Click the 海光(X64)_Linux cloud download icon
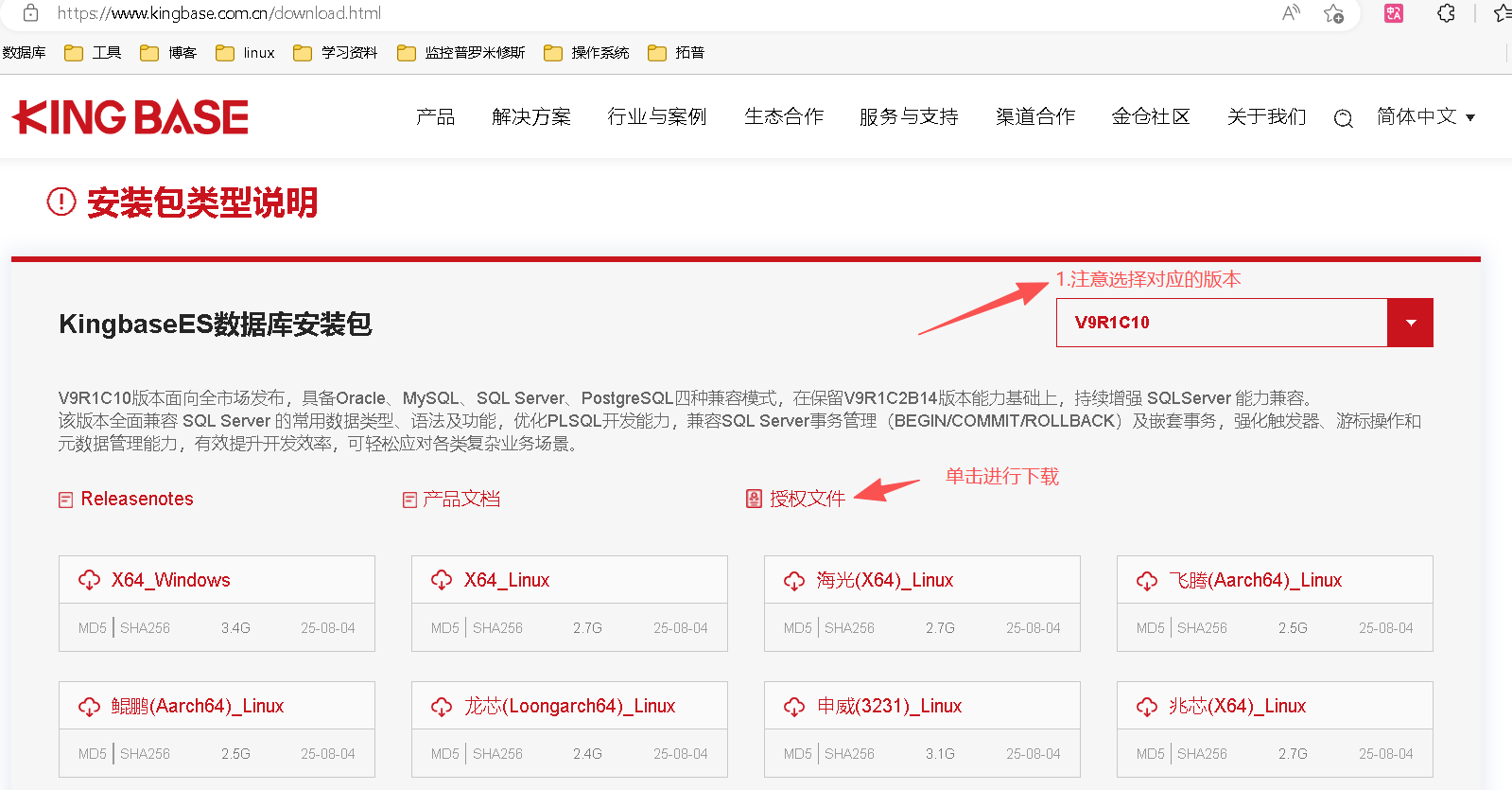 794,580
